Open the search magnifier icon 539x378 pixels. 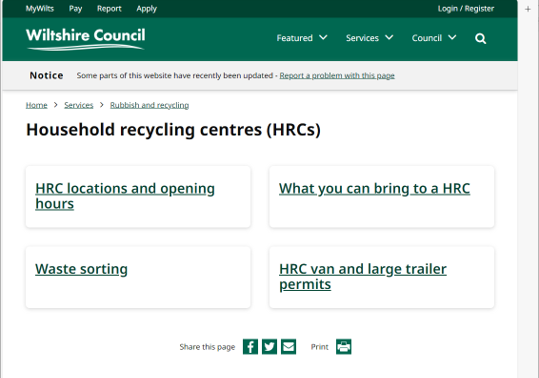480,38
